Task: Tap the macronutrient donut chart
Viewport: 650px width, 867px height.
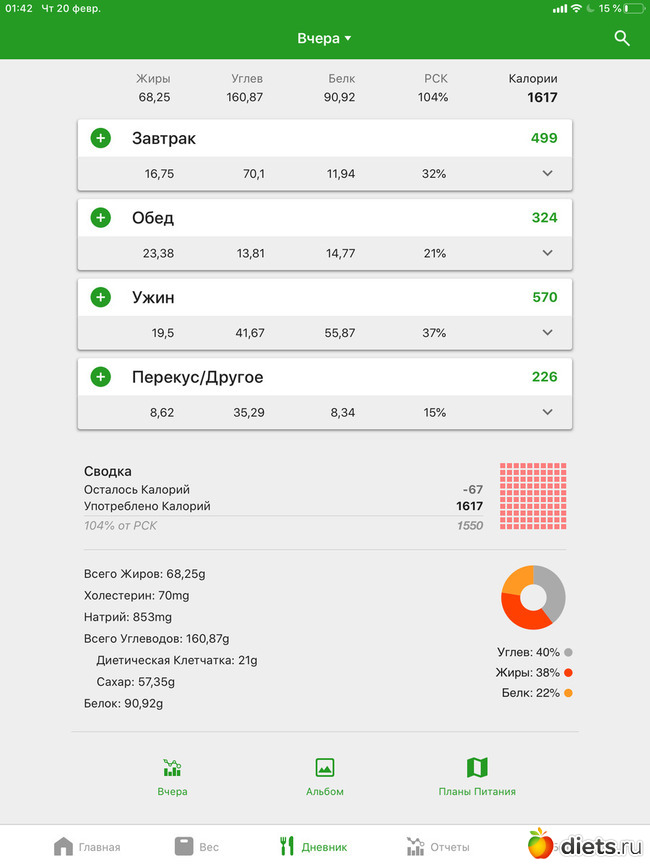Action: 533,597
